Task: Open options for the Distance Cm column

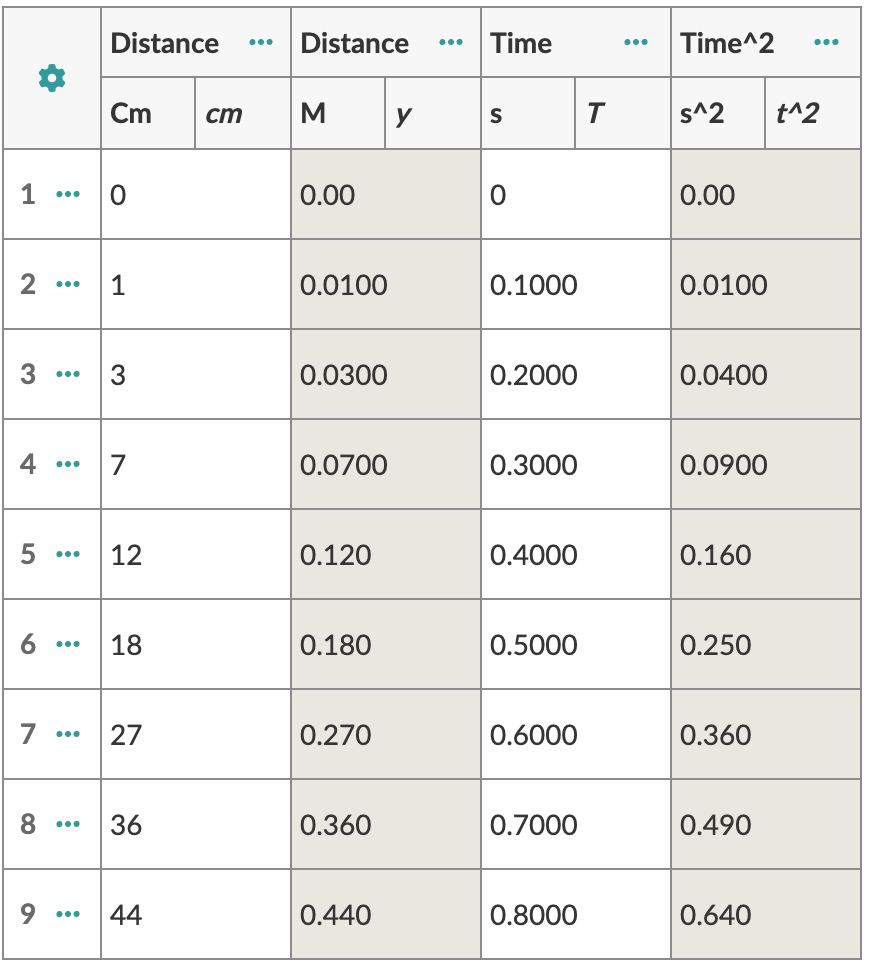Action: coord(261,43)
